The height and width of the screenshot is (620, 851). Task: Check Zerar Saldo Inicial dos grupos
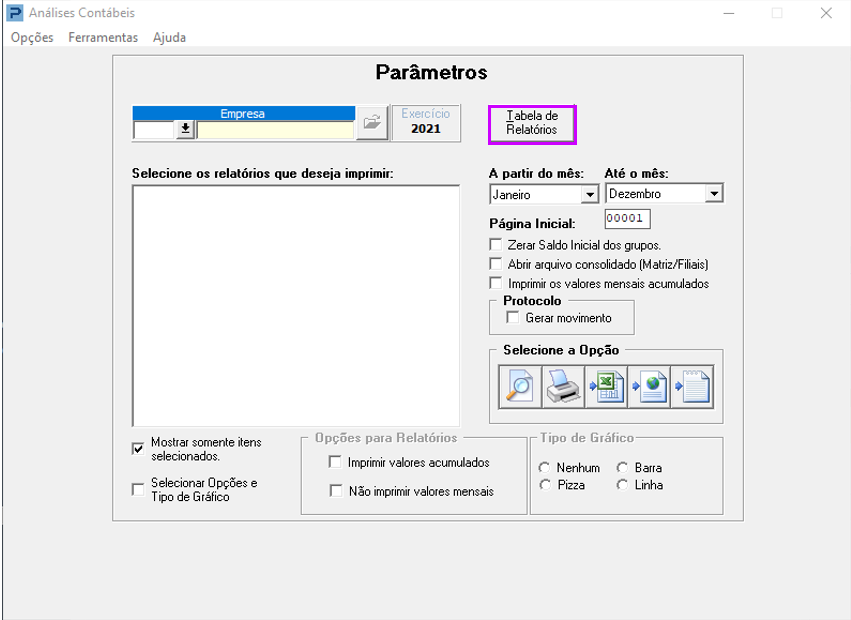[x=496, y=244]
